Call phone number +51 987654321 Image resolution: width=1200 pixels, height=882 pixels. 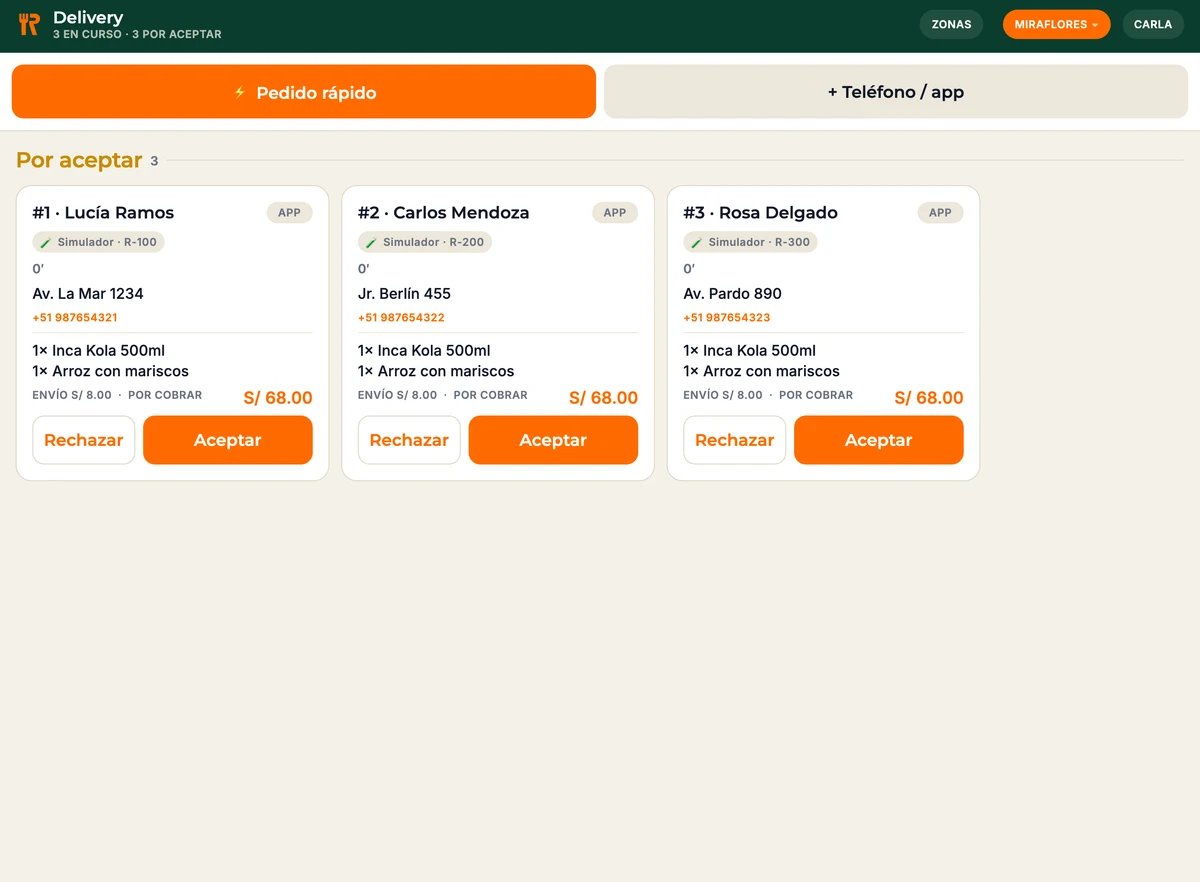click(x=75, y=318)
